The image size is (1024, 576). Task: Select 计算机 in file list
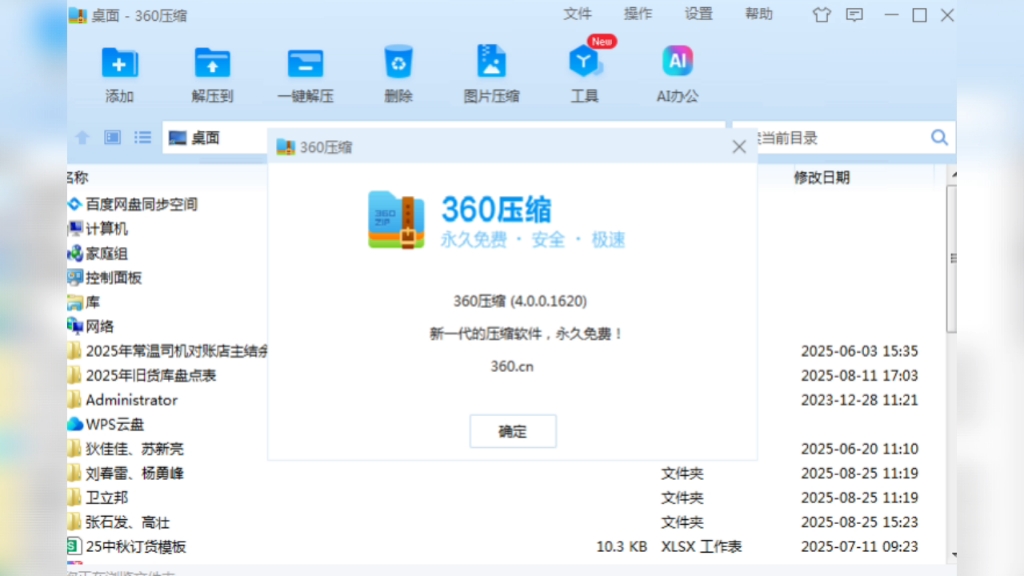(106, 229)
